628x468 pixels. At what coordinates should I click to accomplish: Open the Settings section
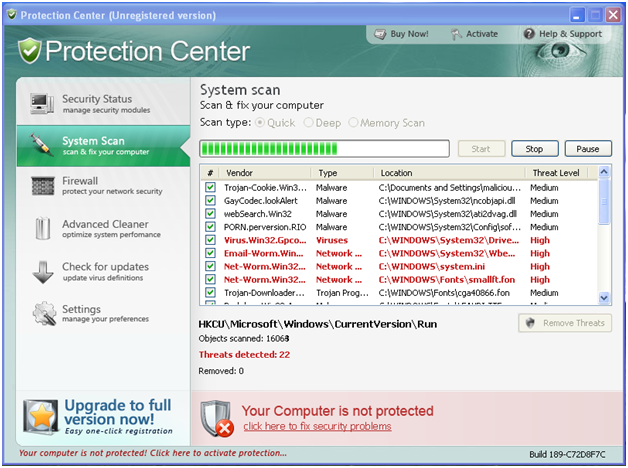point(103,313)
